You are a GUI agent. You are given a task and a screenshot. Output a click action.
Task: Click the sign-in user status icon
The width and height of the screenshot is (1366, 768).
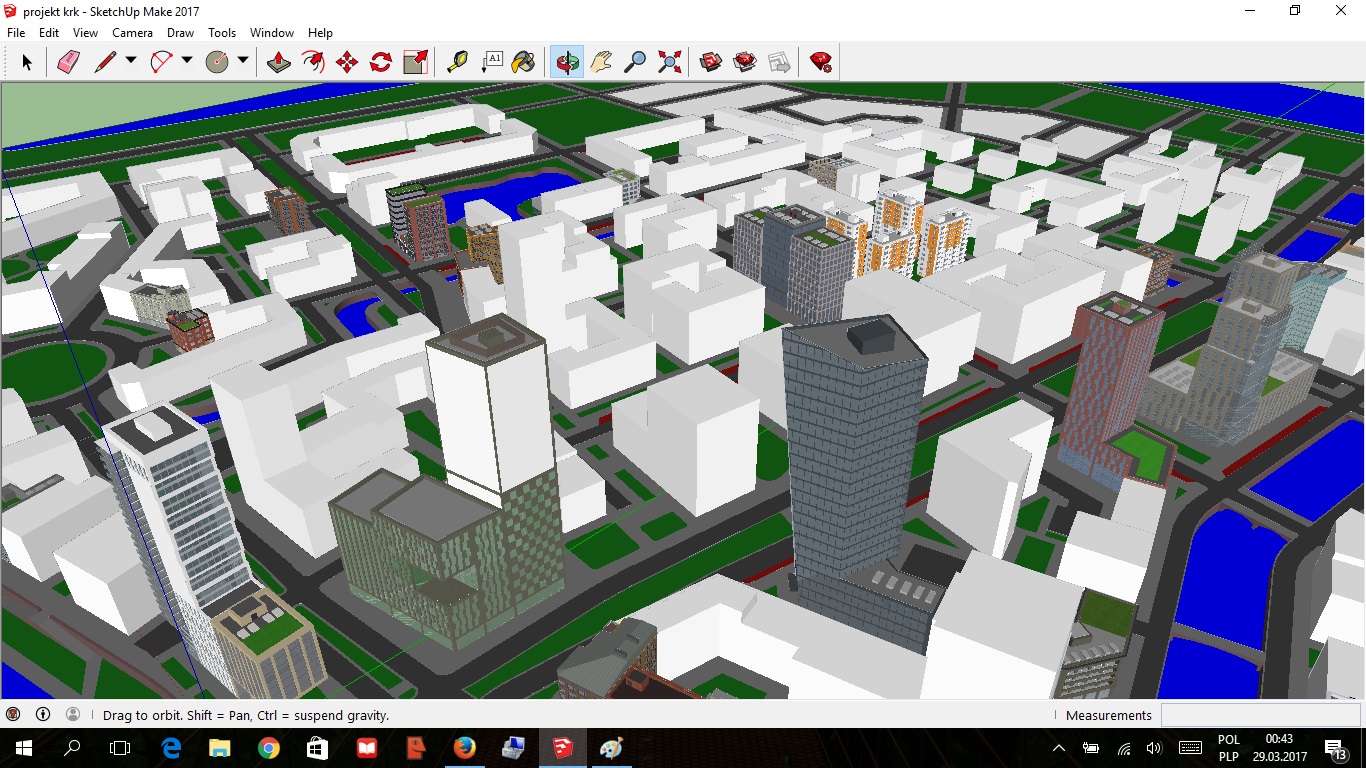73,715
